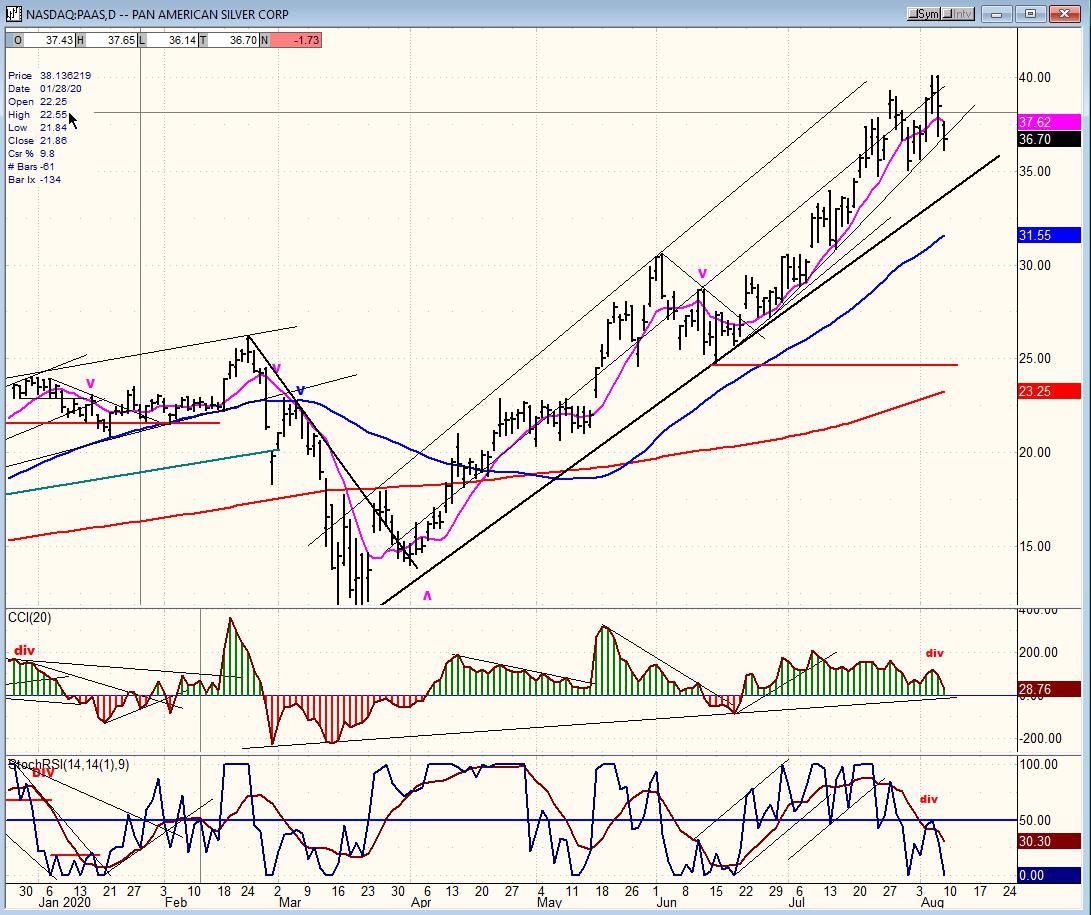Viewport: 1091px width, 915px height.
Task: Click the Jun time axis label
Action: tap(667, 902)
